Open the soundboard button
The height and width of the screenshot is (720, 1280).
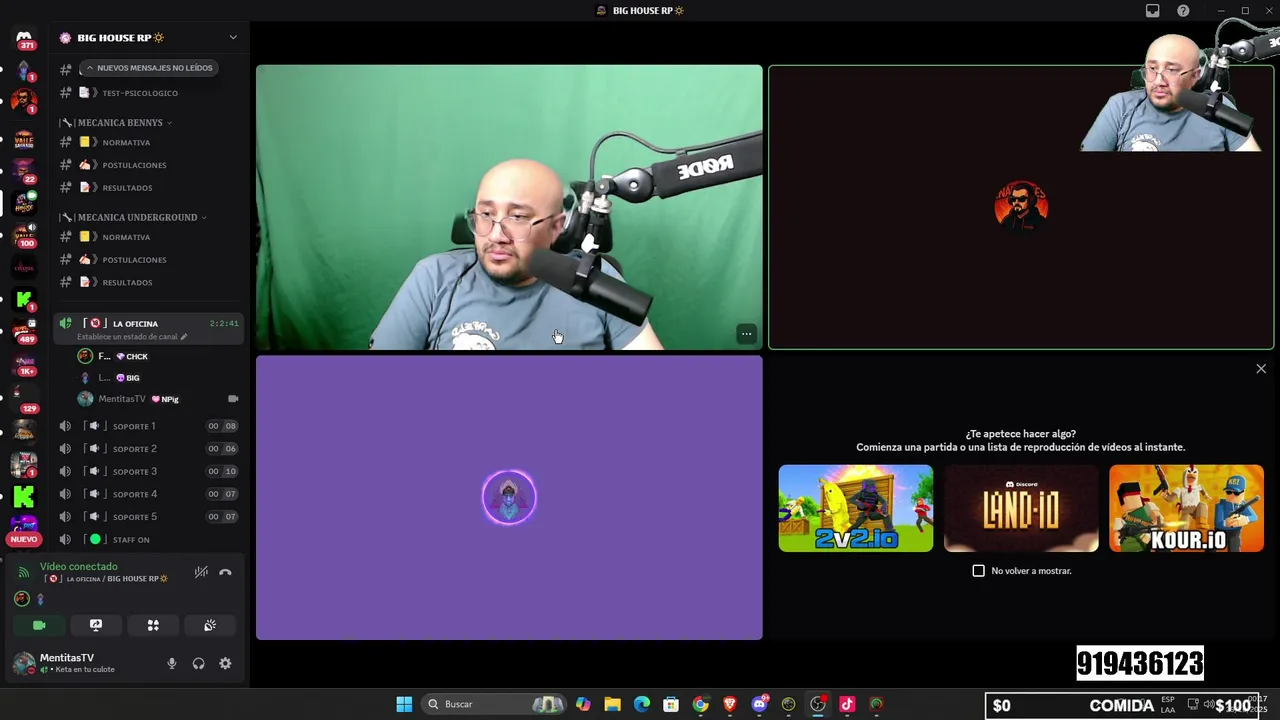(210, 625)
